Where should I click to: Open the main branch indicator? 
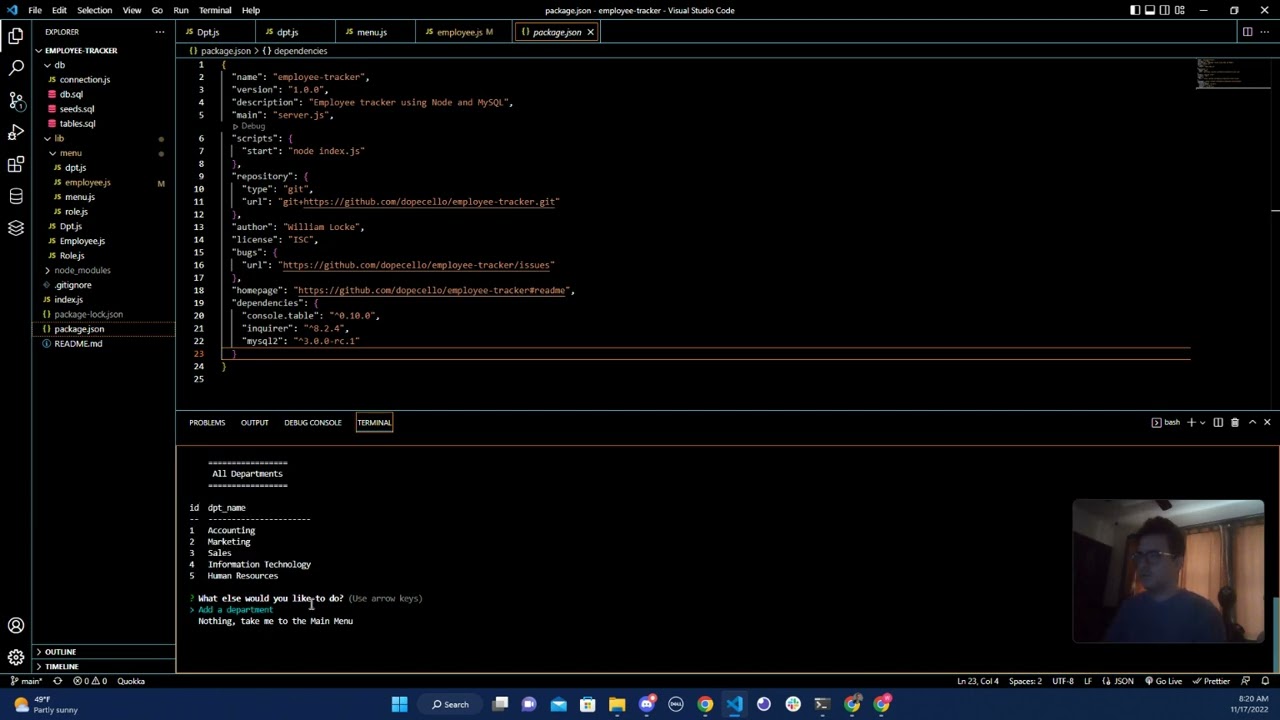[26, 681]
